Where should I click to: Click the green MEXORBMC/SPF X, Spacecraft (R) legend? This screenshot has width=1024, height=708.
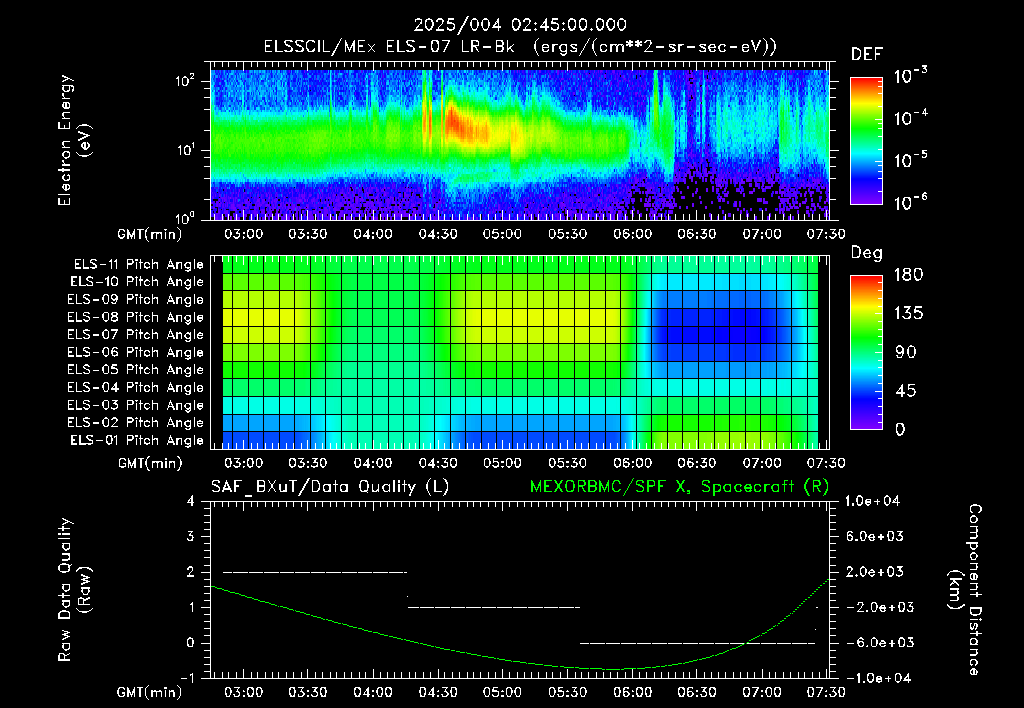point(679,487)
